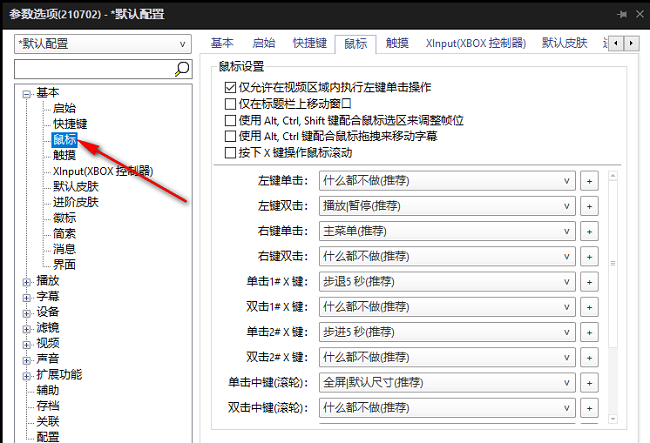
Task: Click mouse actions list scrollbar down arrow
Action: [613, 419]
